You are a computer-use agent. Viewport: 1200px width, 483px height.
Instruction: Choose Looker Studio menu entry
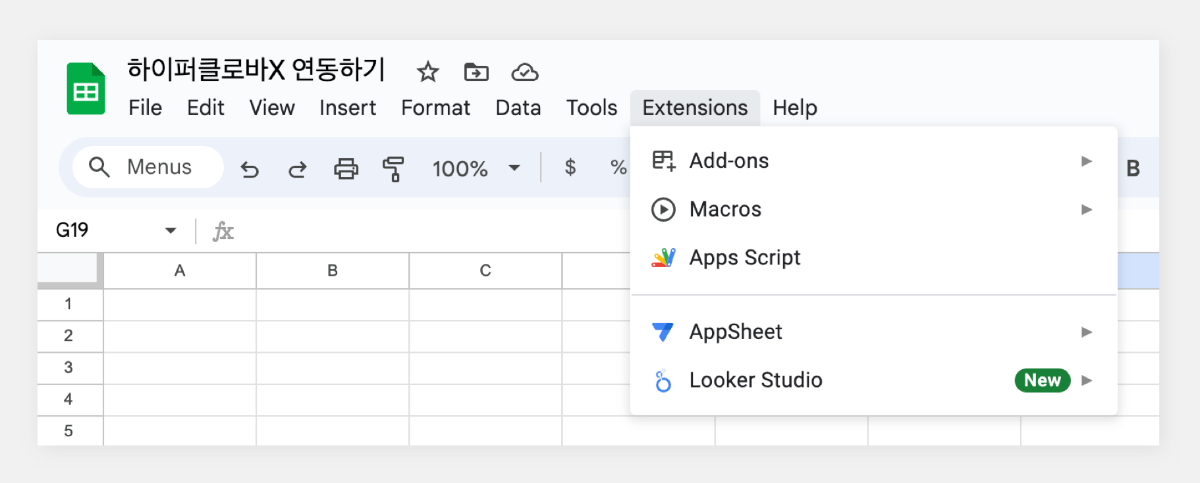[874, 380]
